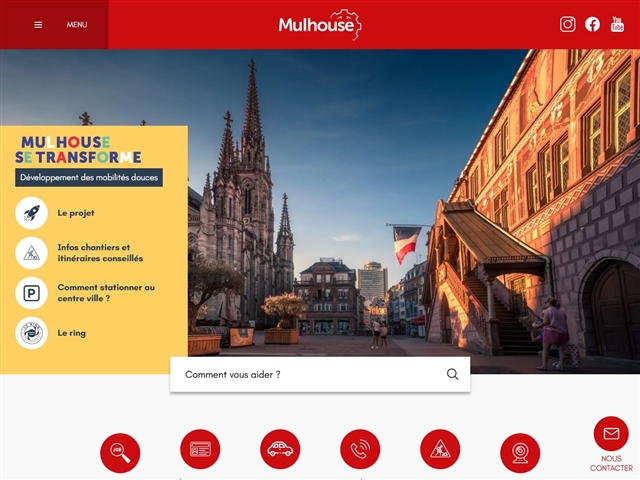This screenshot has width=640, height=480.
Task: Open Comment stationner au centre ville
Action: click(x=106, y=293)
